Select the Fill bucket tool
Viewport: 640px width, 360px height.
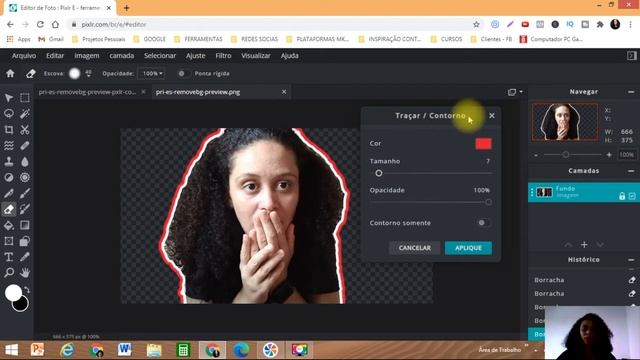(x=9, y=225)
